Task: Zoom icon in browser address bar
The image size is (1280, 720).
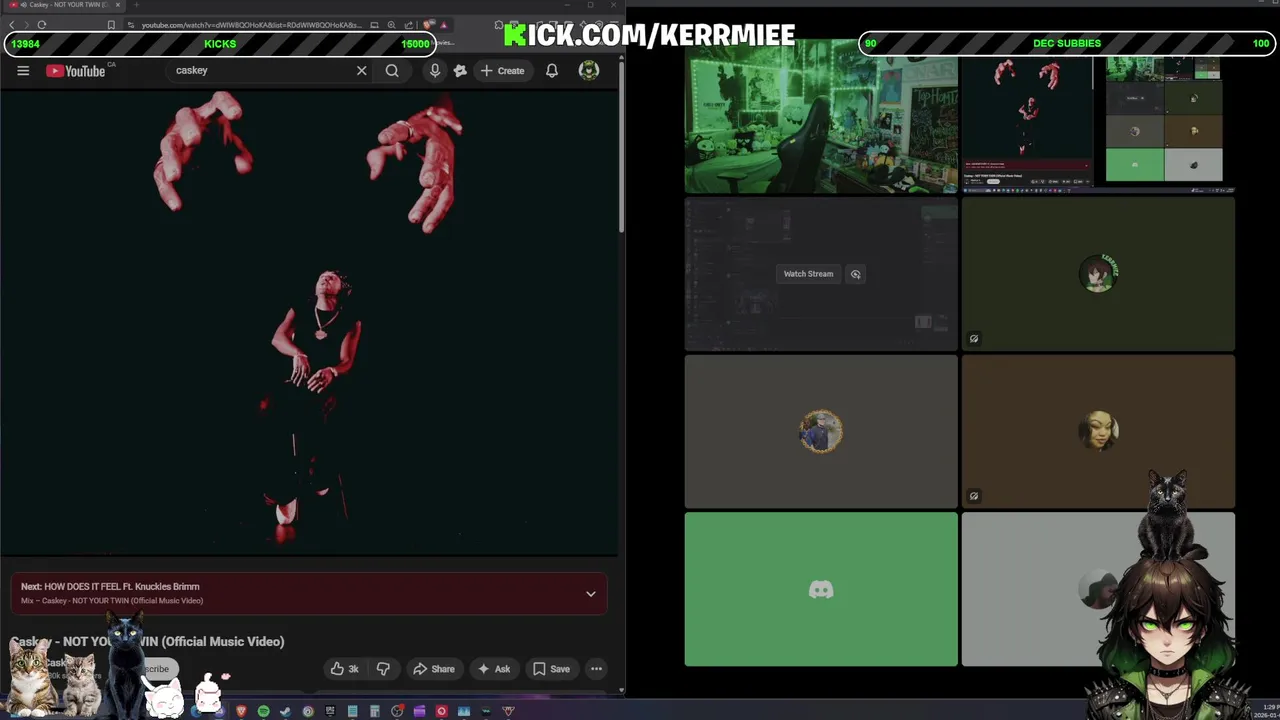Action: [391, 25]
